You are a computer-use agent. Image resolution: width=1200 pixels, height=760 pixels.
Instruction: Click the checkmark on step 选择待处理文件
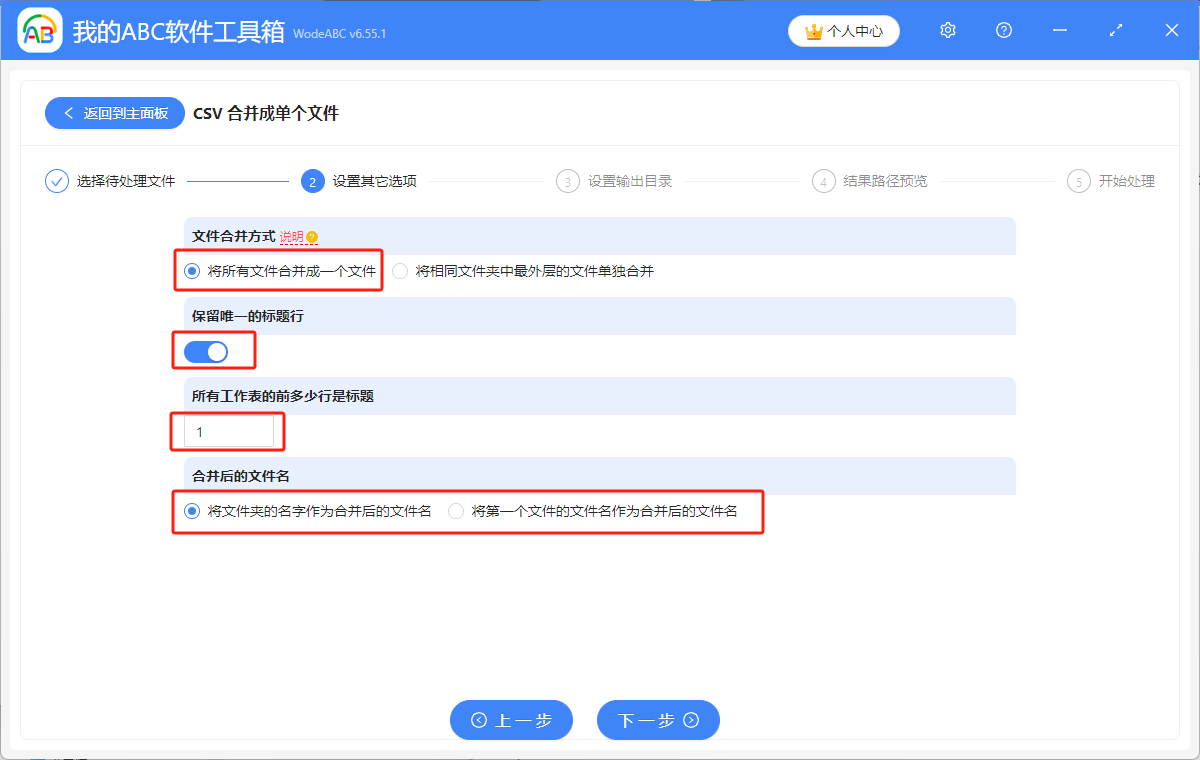click(x=56, y=181)
